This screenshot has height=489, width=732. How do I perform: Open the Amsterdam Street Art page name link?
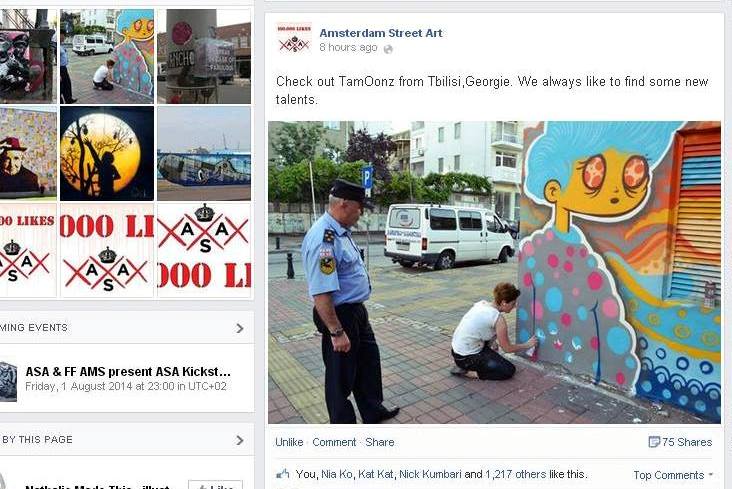(380, 33)
